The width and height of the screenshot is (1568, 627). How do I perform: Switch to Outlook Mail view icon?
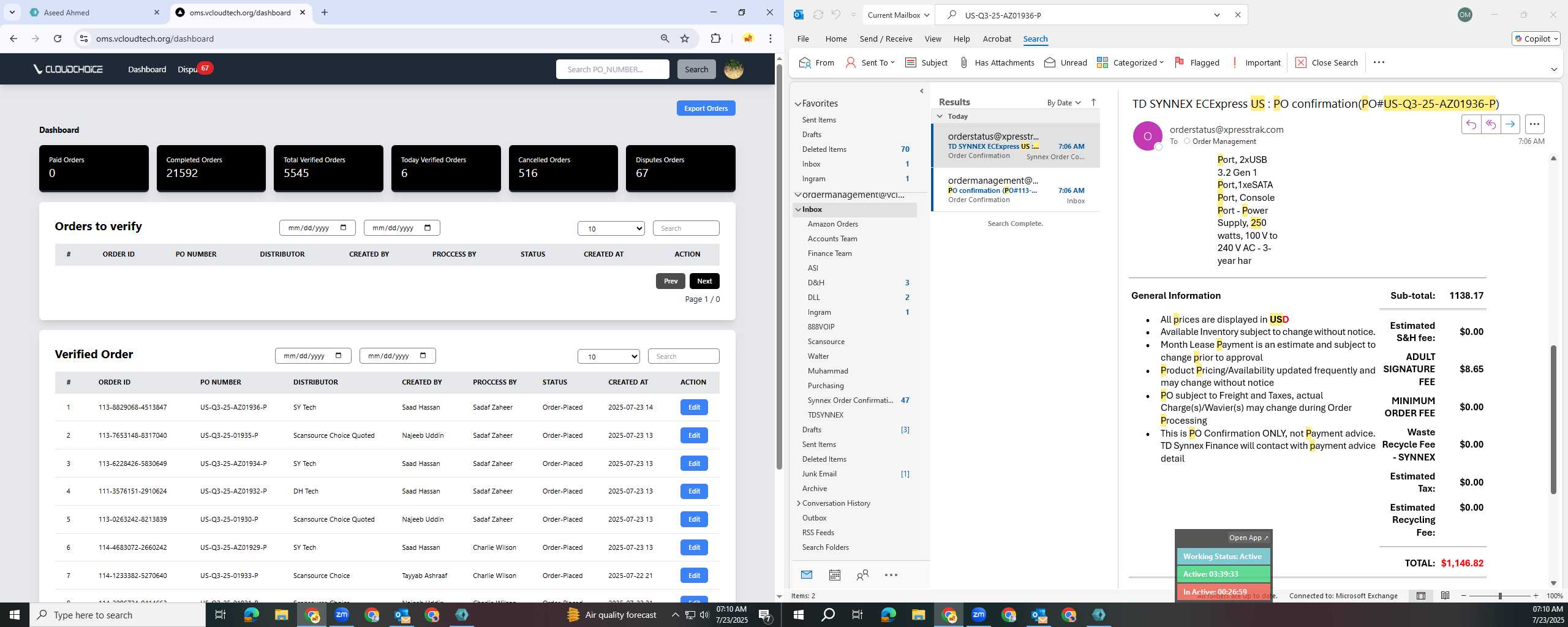click(x=807, y=575)
